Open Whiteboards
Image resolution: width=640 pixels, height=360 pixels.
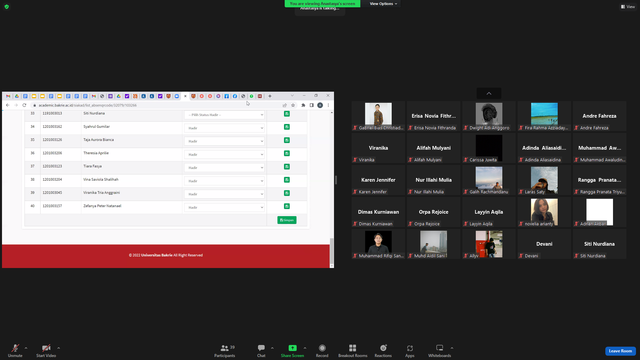(440, 350)
